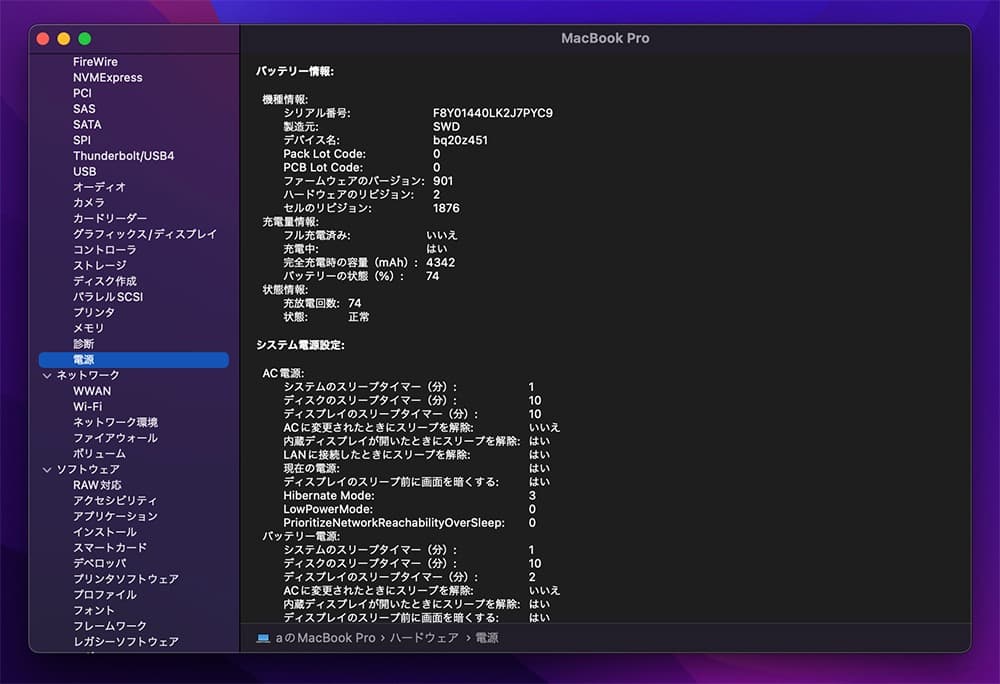Screen dimensions: 1000x684
Task: Select ファイアウォール in the sidebar
Action: pyautogui.click(x=115, y=438)
